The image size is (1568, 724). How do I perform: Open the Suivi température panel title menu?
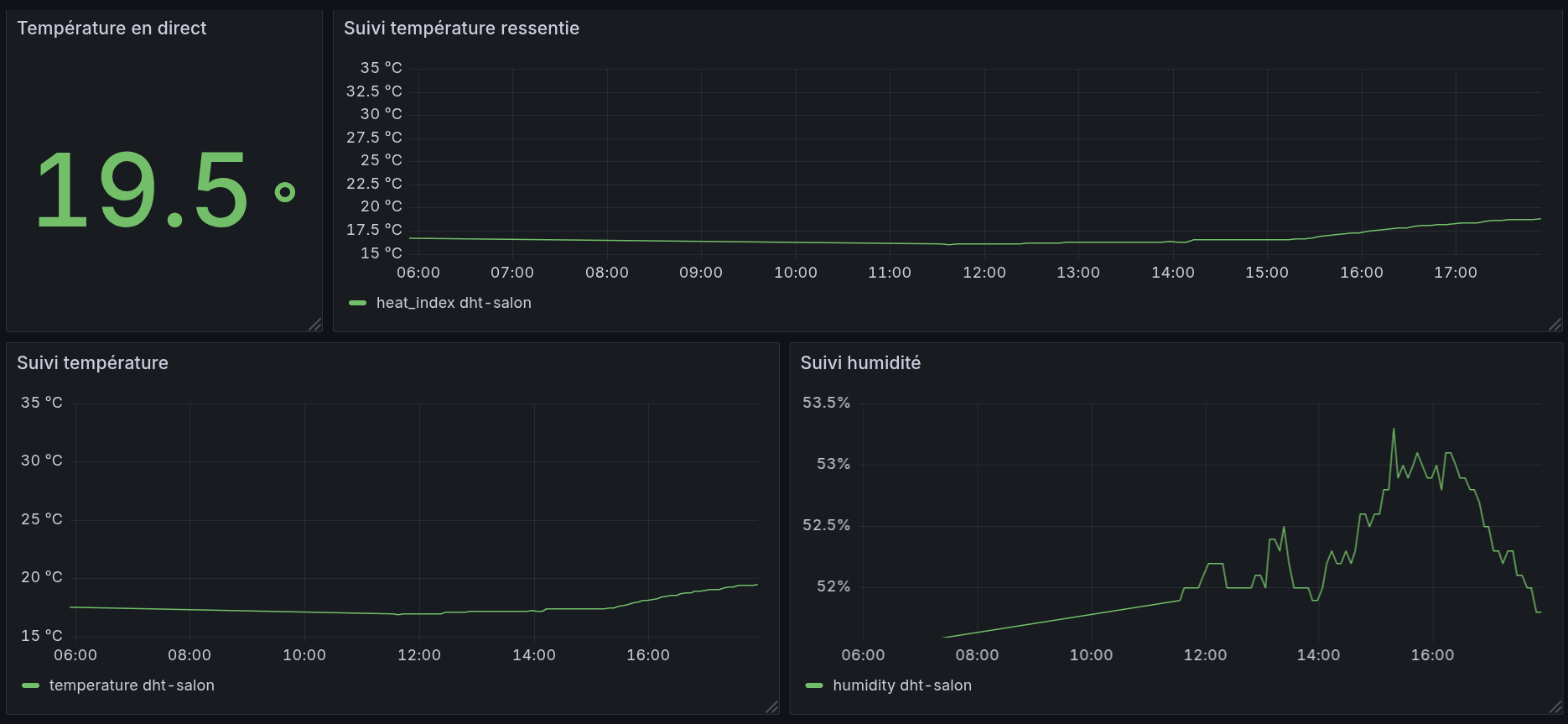(x=92, y=363)
